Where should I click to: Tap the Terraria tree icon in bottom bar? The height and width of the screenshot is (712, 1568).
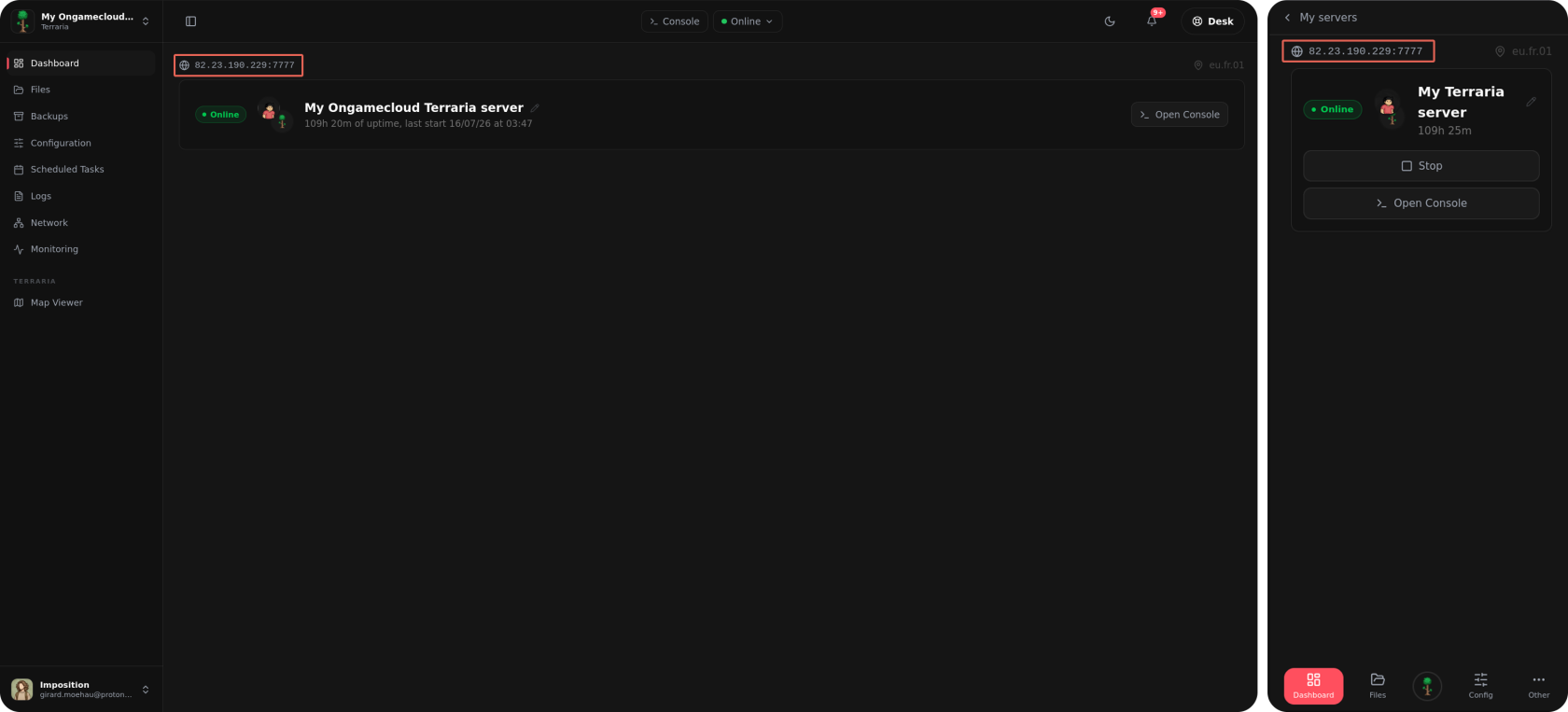[x=1427, y=686]
